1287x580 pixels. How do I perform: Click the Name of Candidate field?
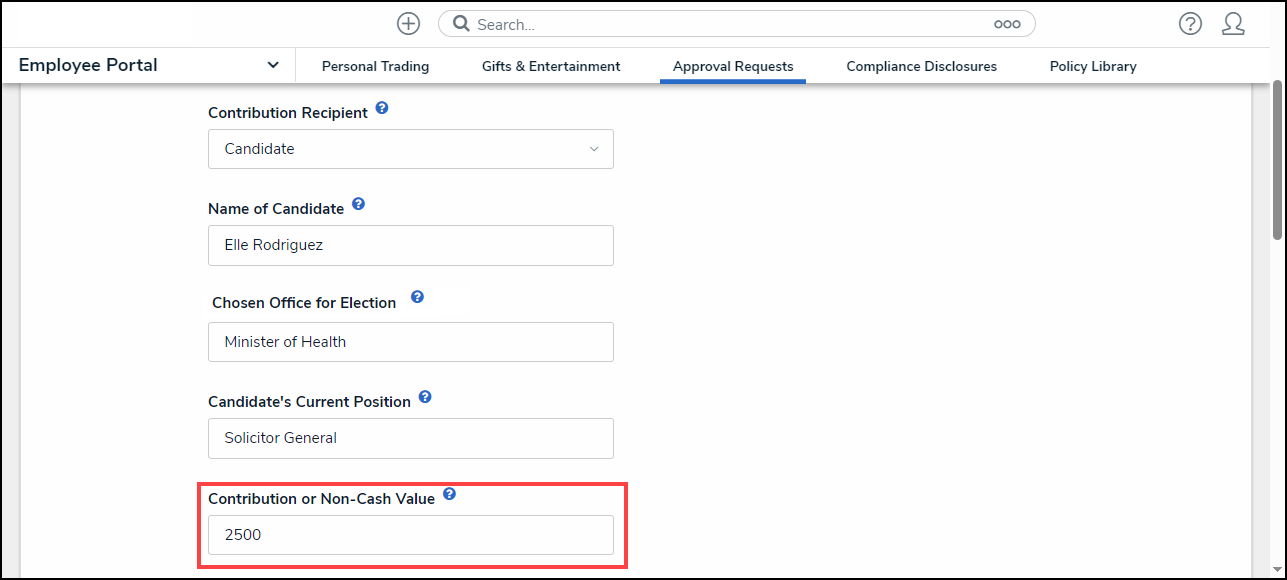click(410, 245)
